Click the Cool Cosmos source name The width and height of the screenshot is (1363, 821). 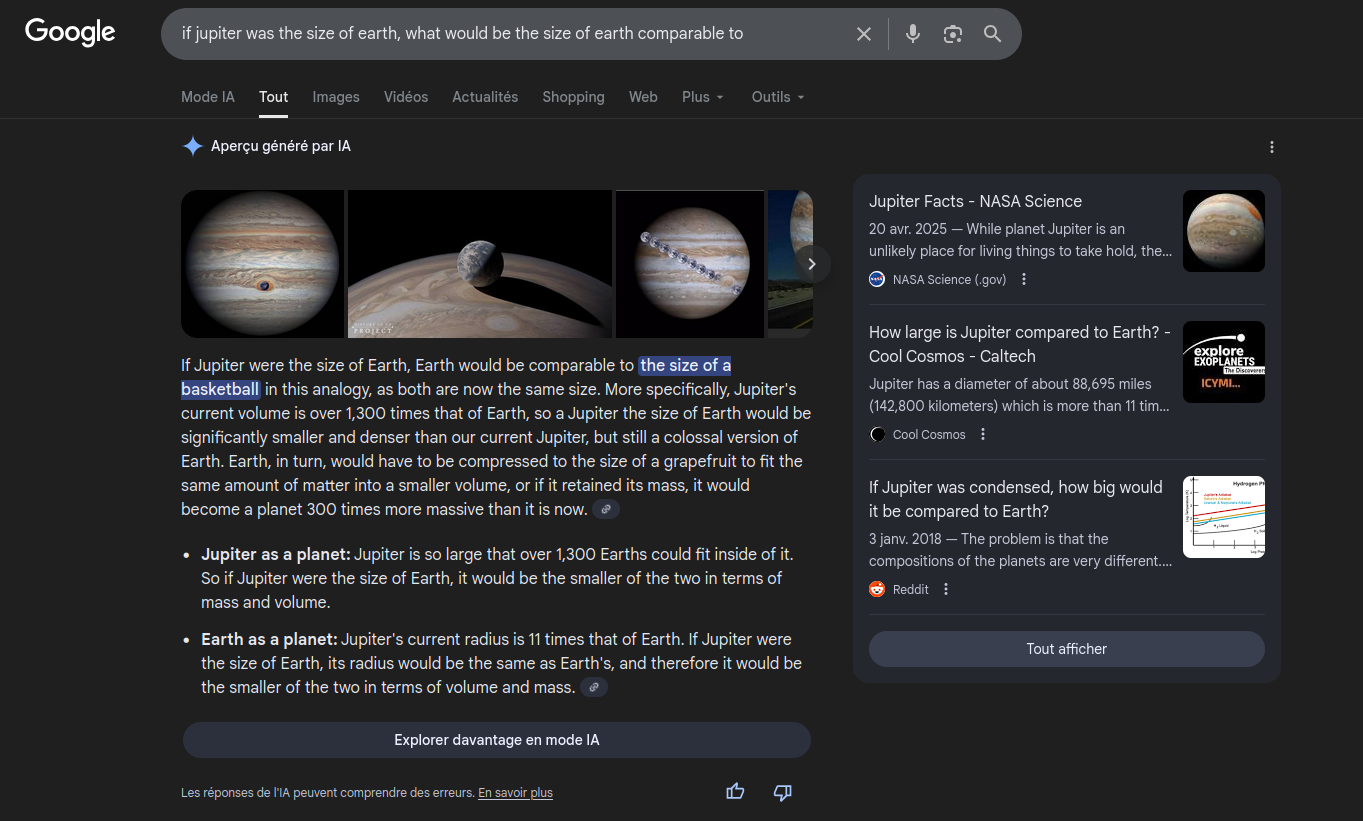[929, 435]
